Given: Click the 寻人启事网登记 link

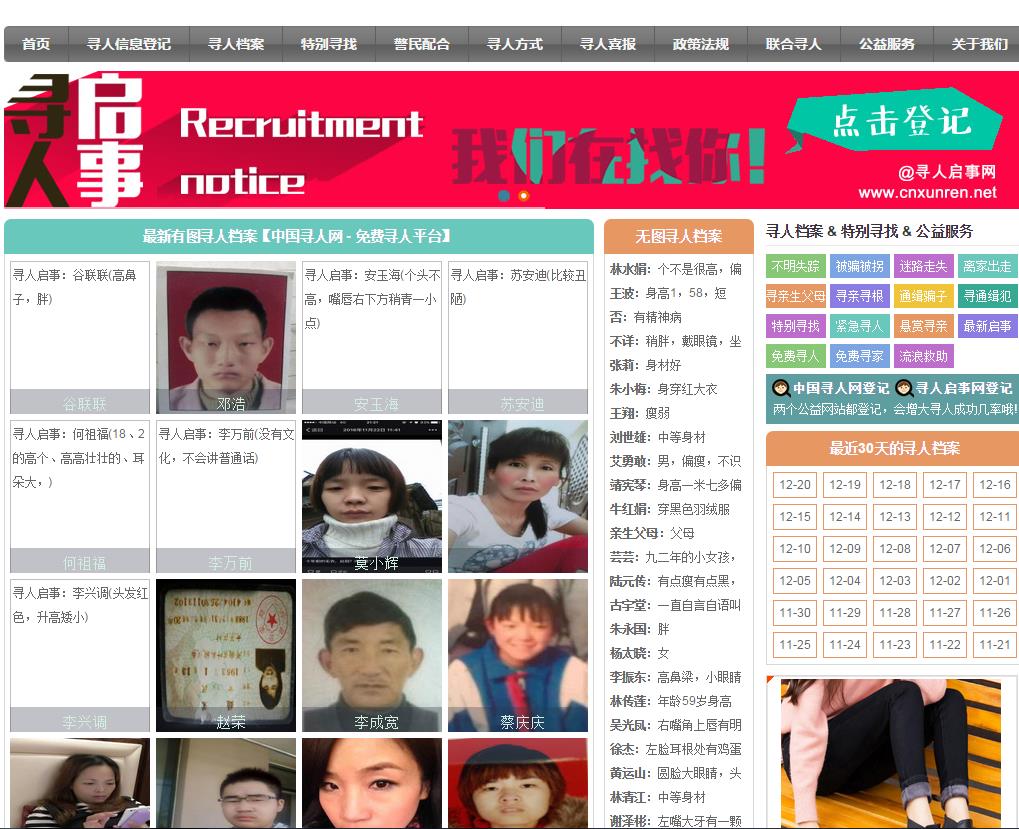Looking at the screenshot, I should 954,389.
